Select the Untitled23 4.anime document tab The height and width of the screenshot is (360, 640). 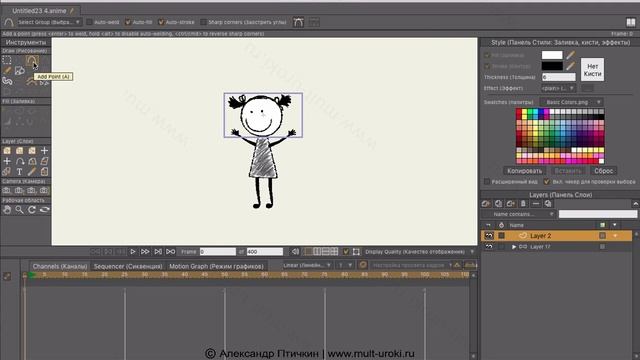tap(40, 11)
